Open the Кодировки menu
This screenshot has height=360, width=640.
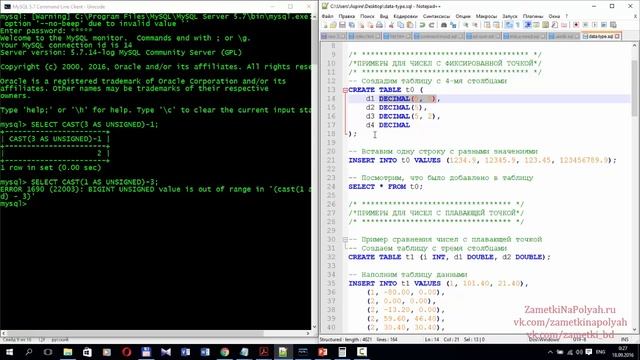405,16
